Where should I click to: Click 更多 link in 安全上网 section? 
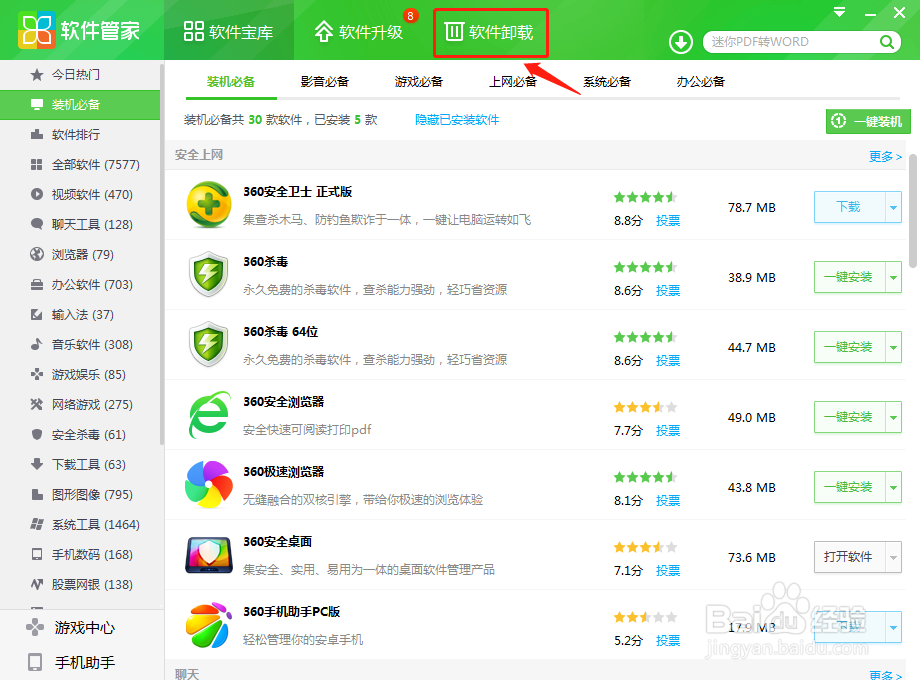tap(885, 156)
